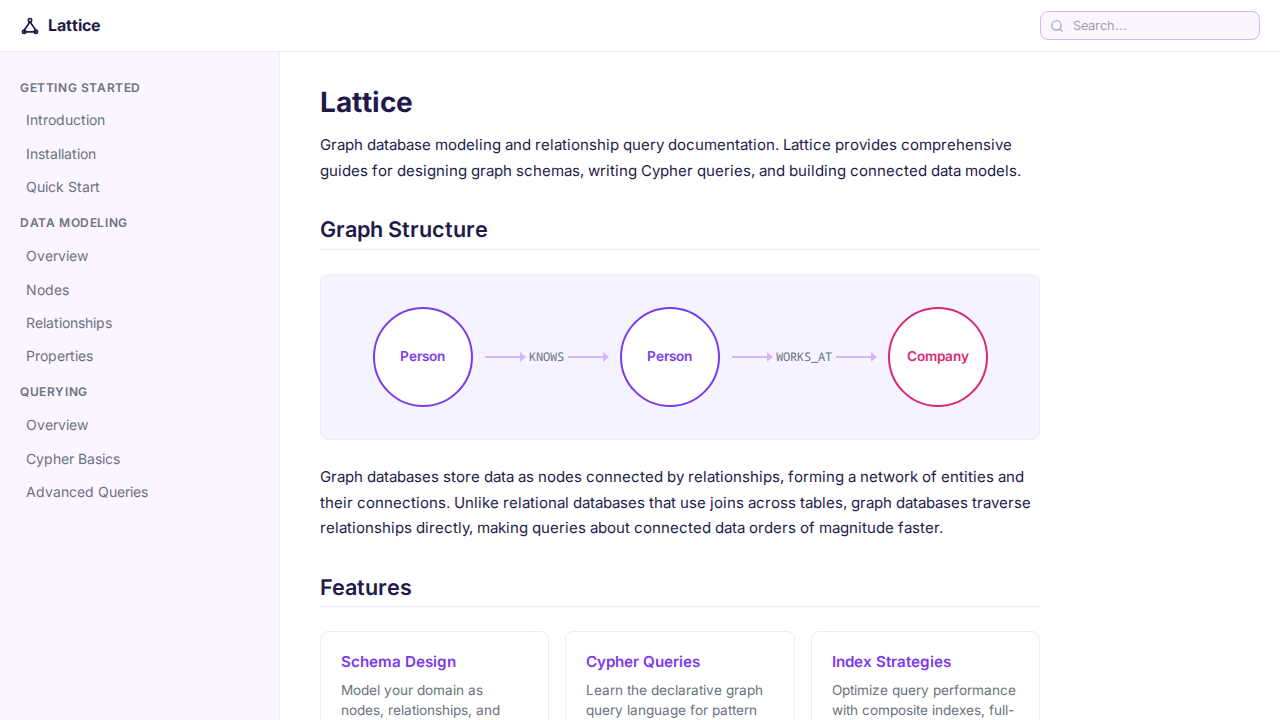Collapse the Data Modeling section header
1280x720 pixels.
(x=74, y=222)
